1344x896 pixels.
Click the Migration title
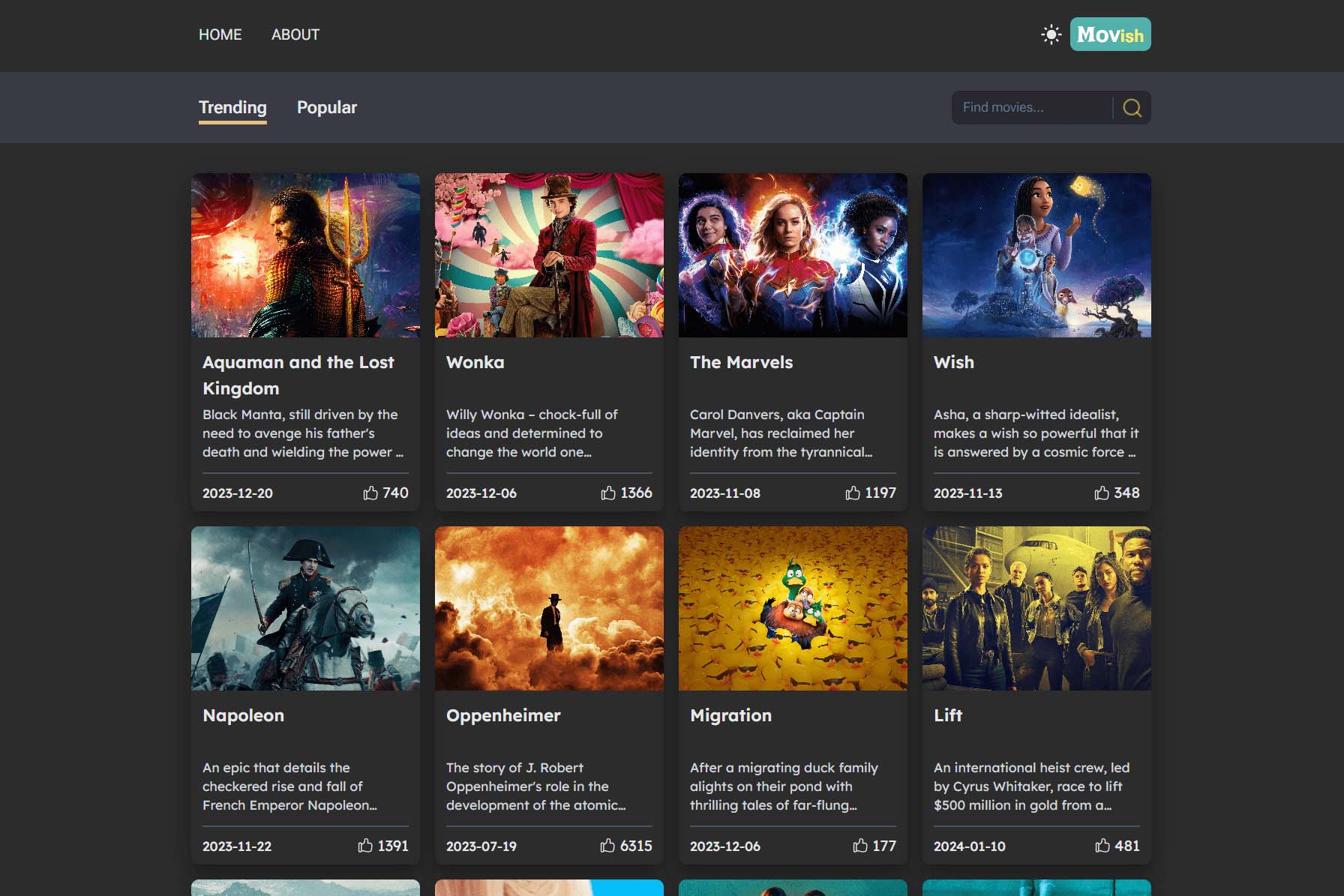click(x=730, y=715)
